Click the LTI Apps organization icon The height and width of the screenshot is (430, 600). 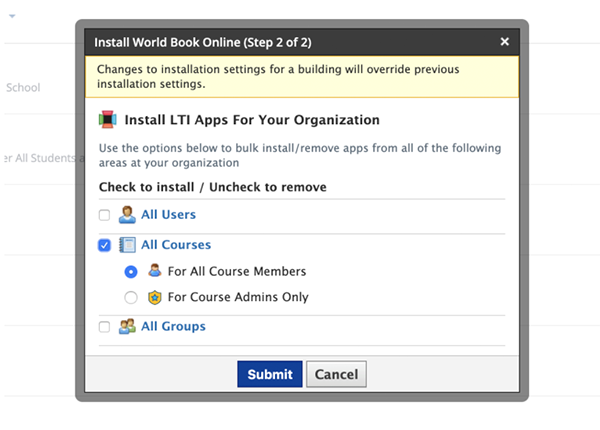[x=108, y=120]
